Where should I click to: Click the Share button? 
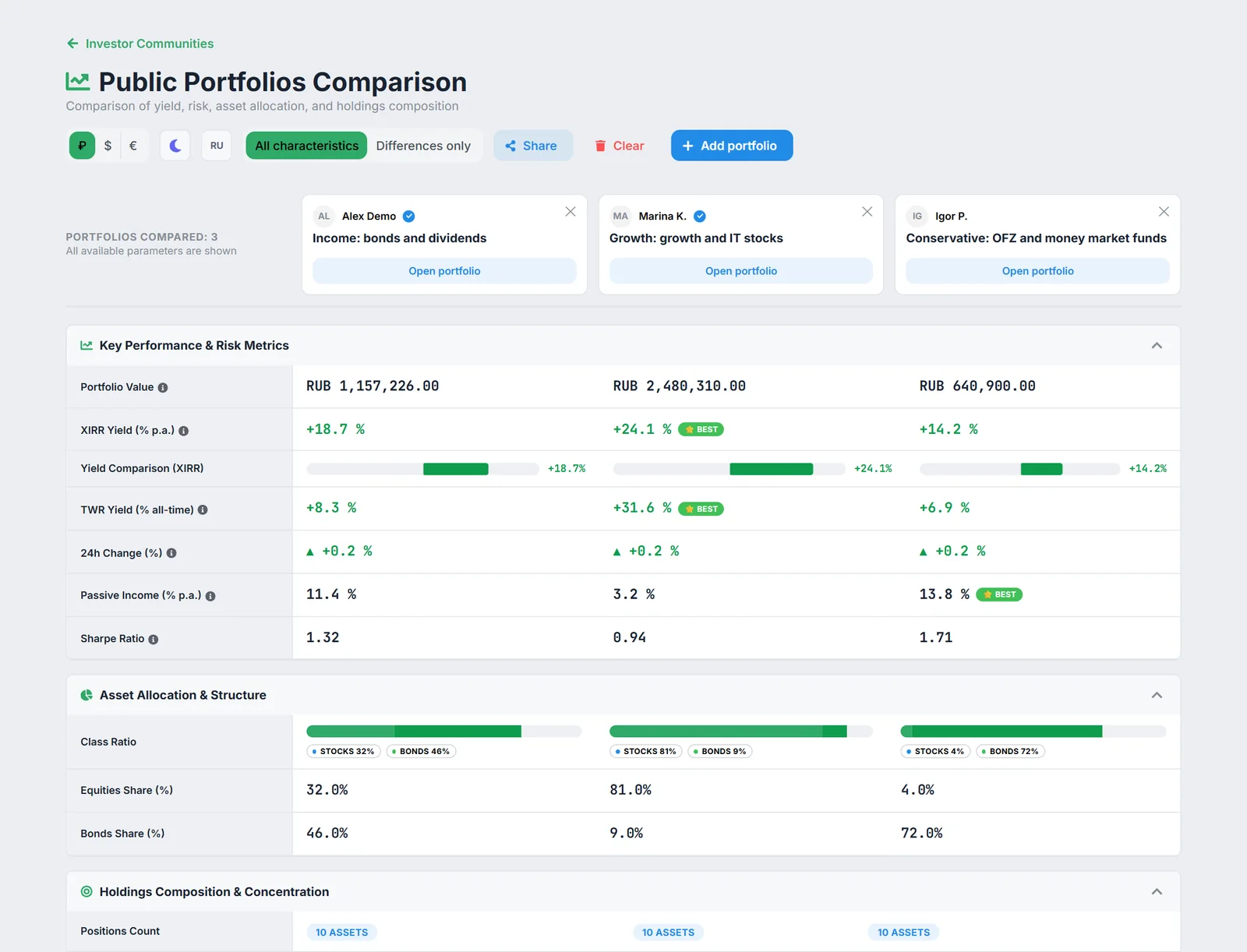pyautogui.click(x=532, y=146)
